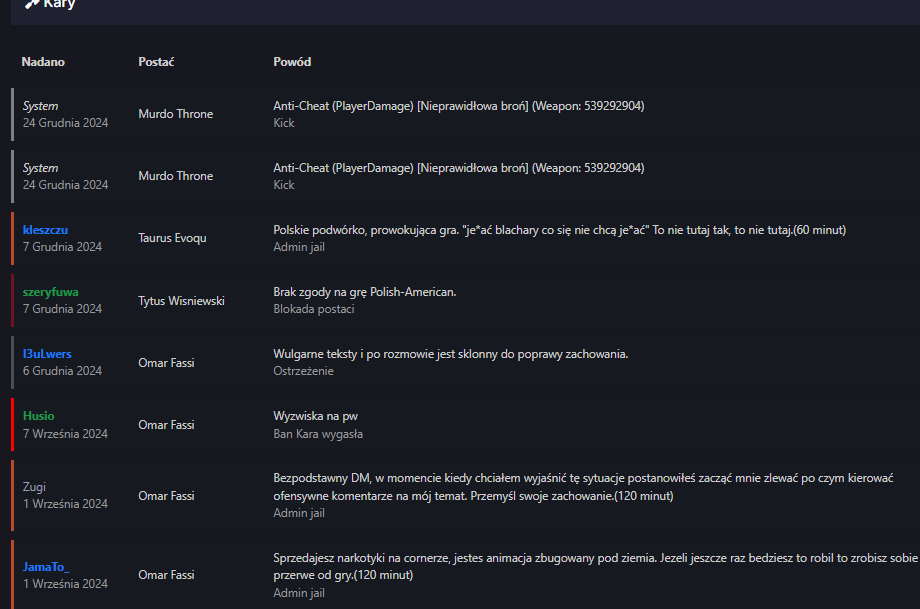This screenshot has width=920, height=609.
Task: Click the Kary section title
Action: point(59,4)
